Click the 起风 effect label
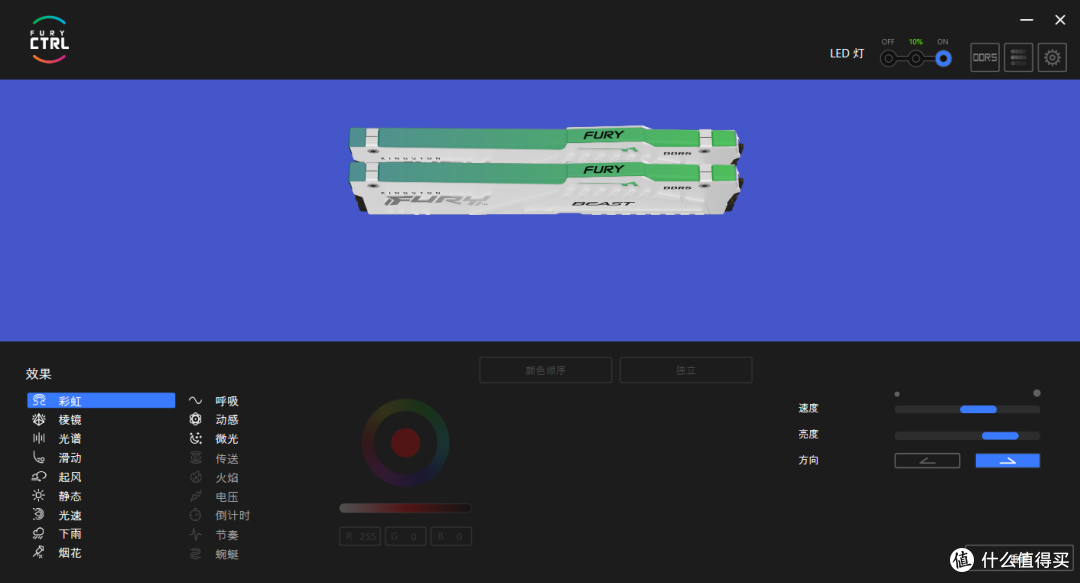The height and width of the screenshot is (583, 1080). pyautogui.click(x=70, y=477)
